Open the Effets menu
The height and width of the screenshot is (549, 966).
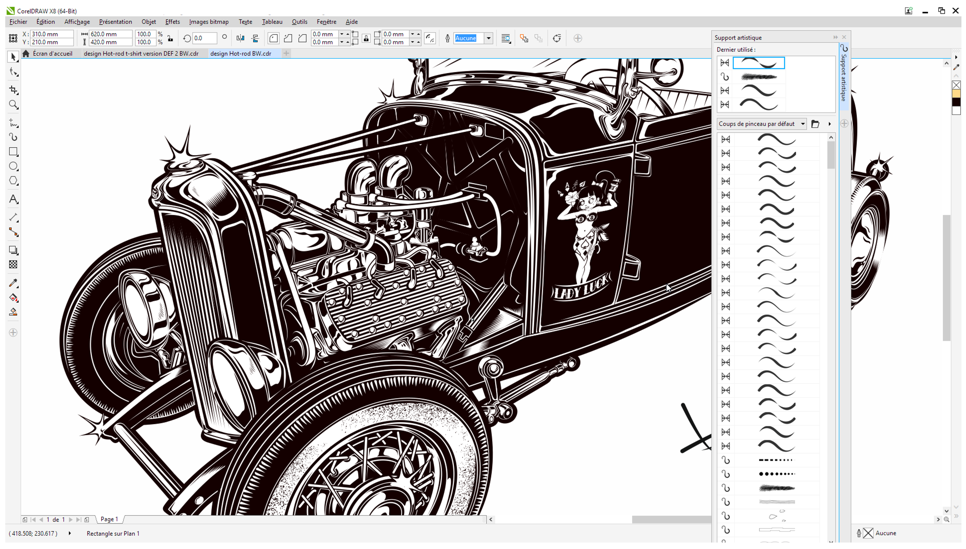[172, 22]
